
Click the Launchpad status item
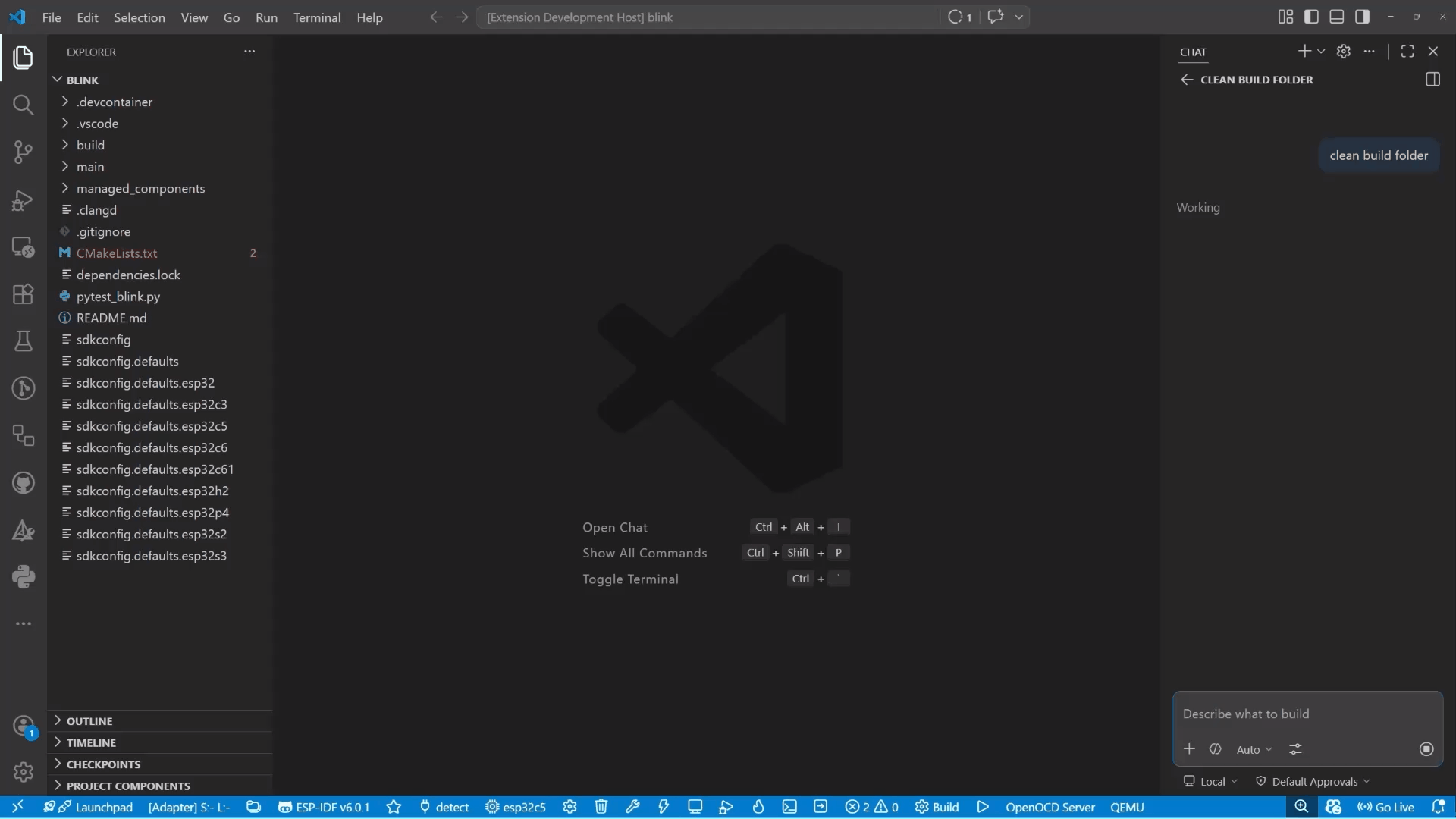point(88,807)
